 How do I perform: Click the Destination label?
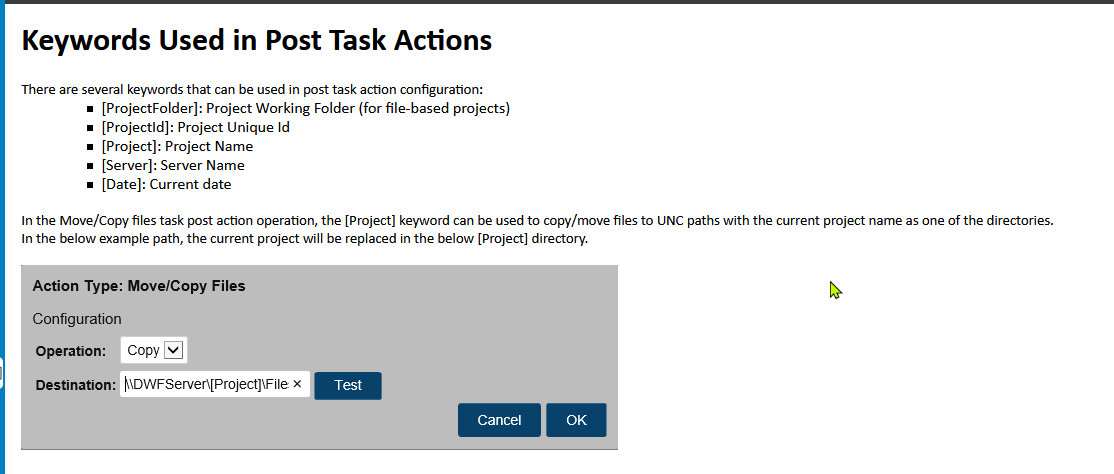[x=75, y=385]
